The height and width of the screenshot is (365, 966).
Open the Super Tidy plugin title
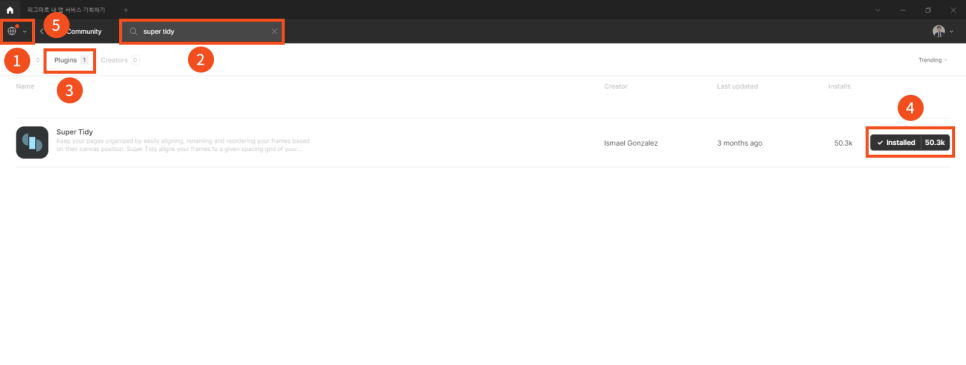[75, 132]
